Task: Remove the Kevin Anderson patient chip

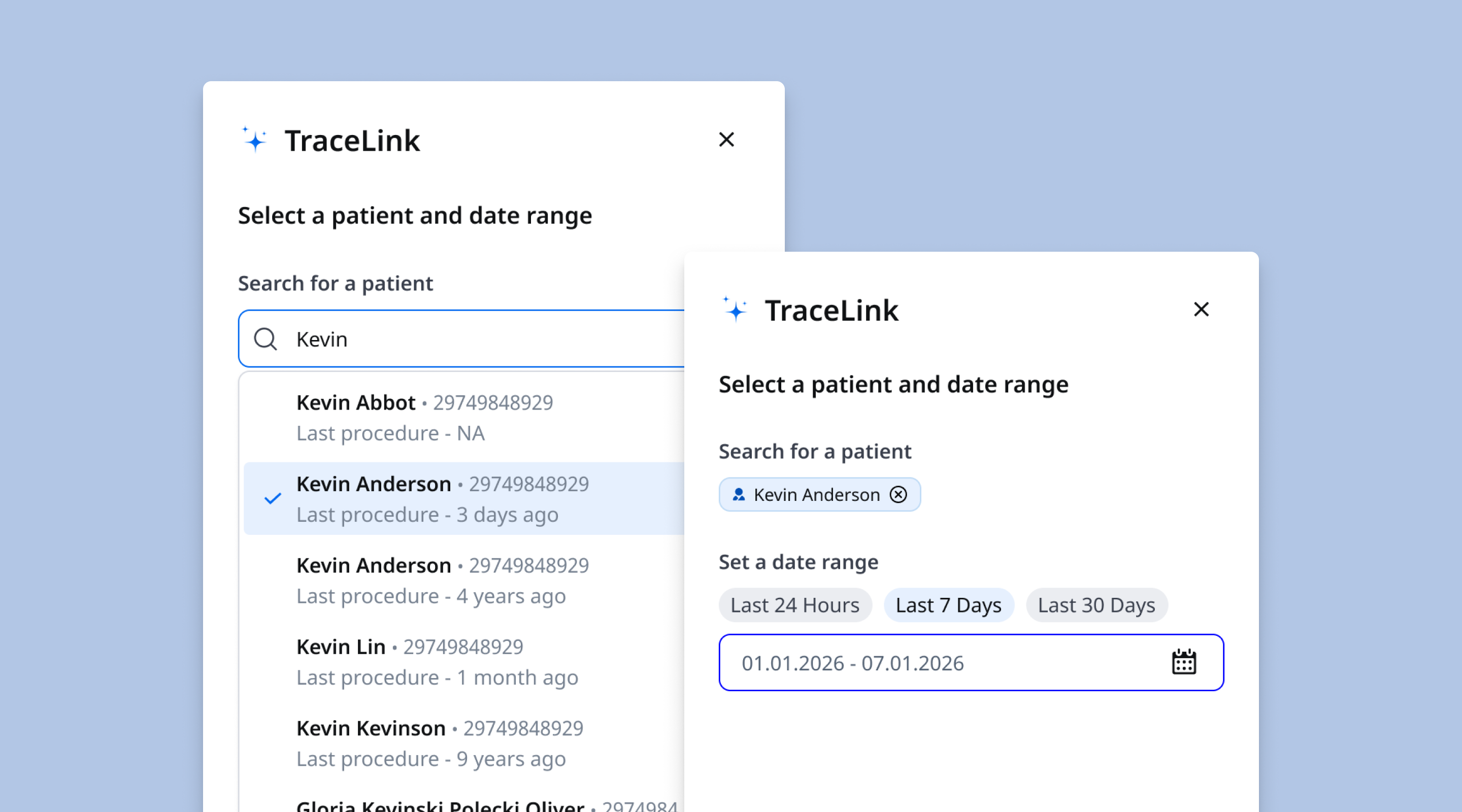Action: (899, 495)
